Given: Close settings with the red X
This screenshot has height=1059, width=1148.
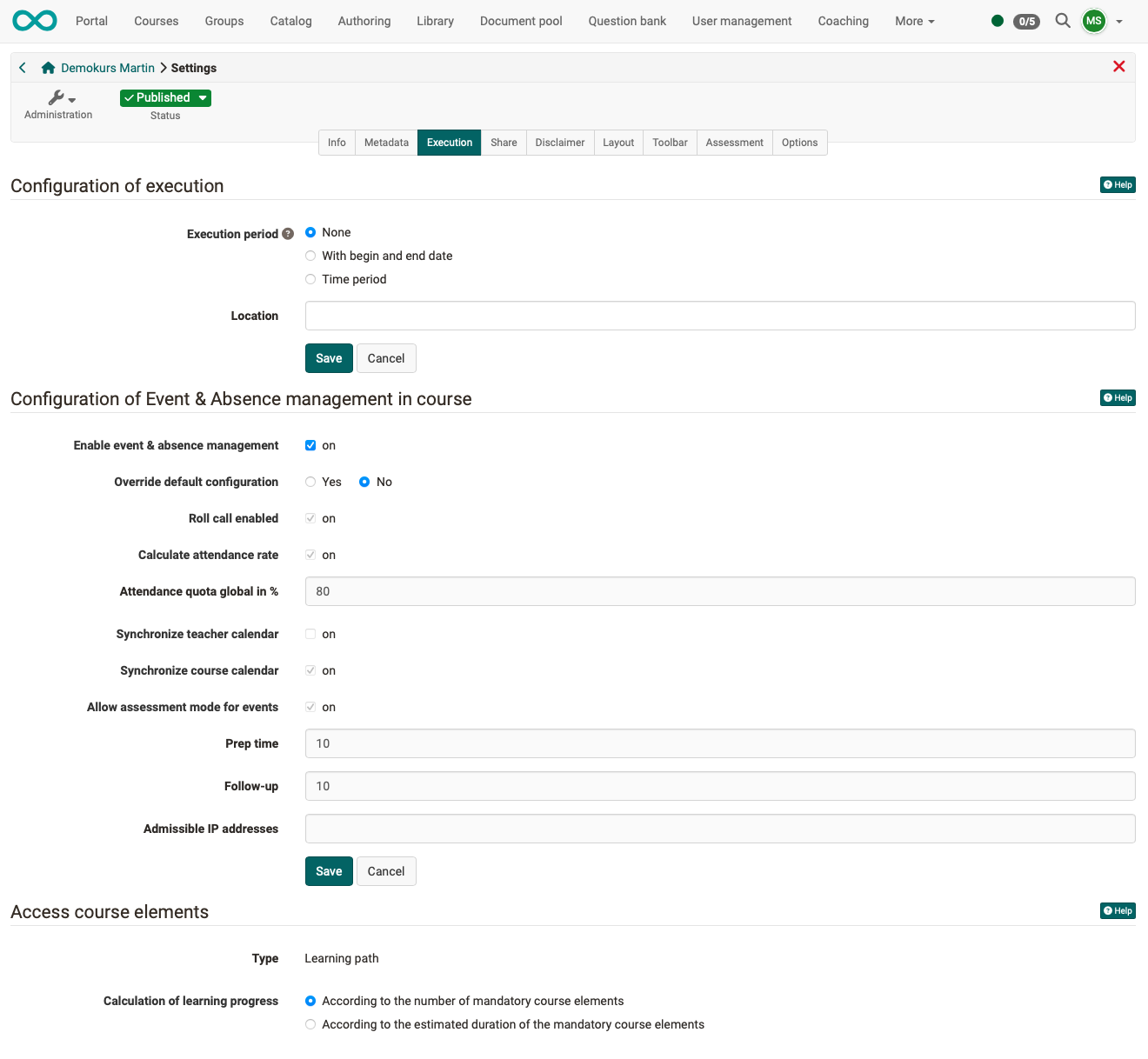Looking at the screenshot, I should (1118, 67).
